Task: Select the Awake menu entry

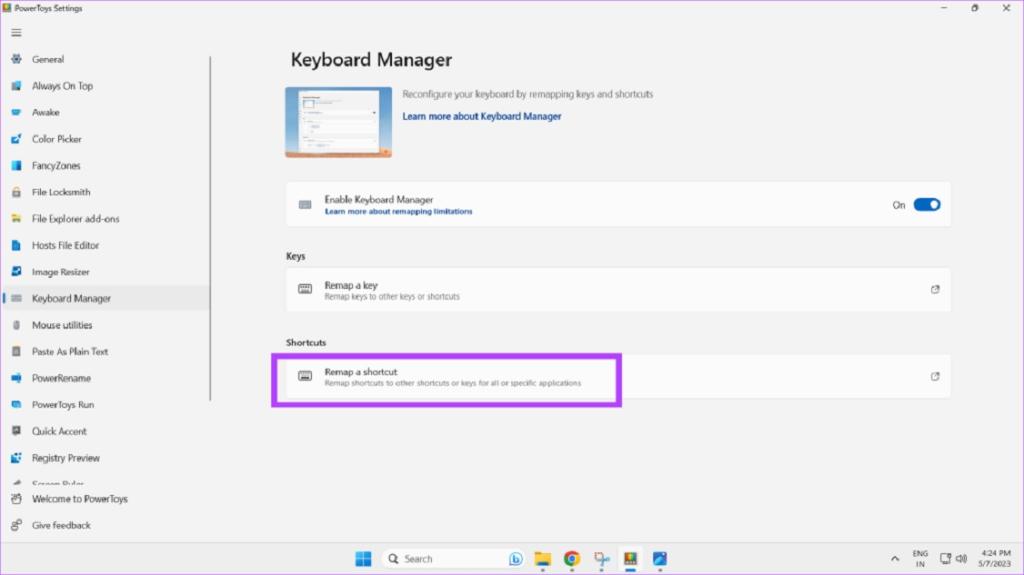Action: (x=106, y=112)
